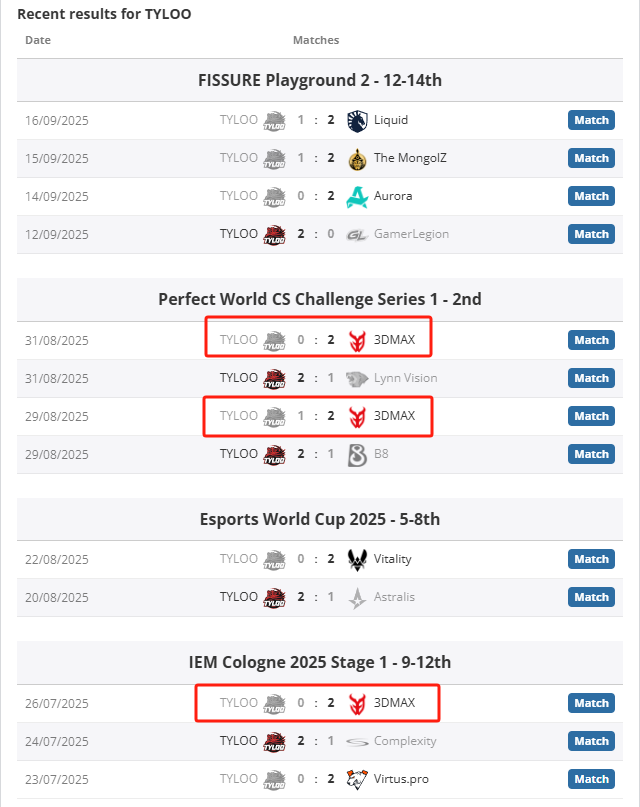Click 3DMAX logo in 31/08/2025 match

pos(357,340)
